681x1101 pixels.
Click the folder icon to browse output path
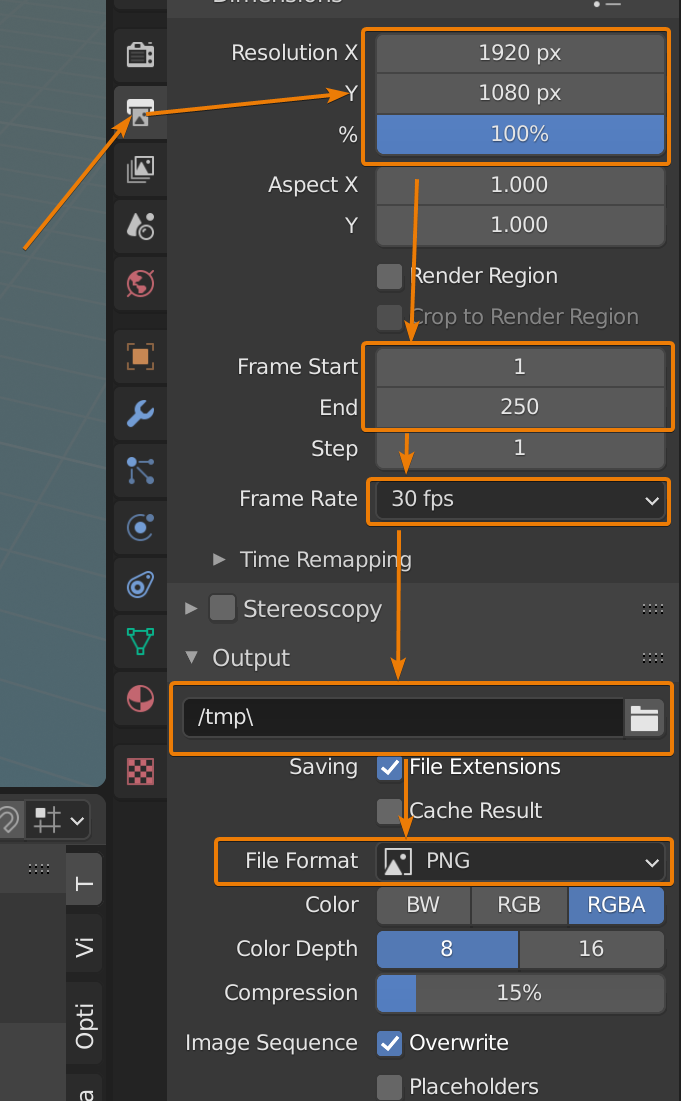pyautogui.click(x=644, y=718)
